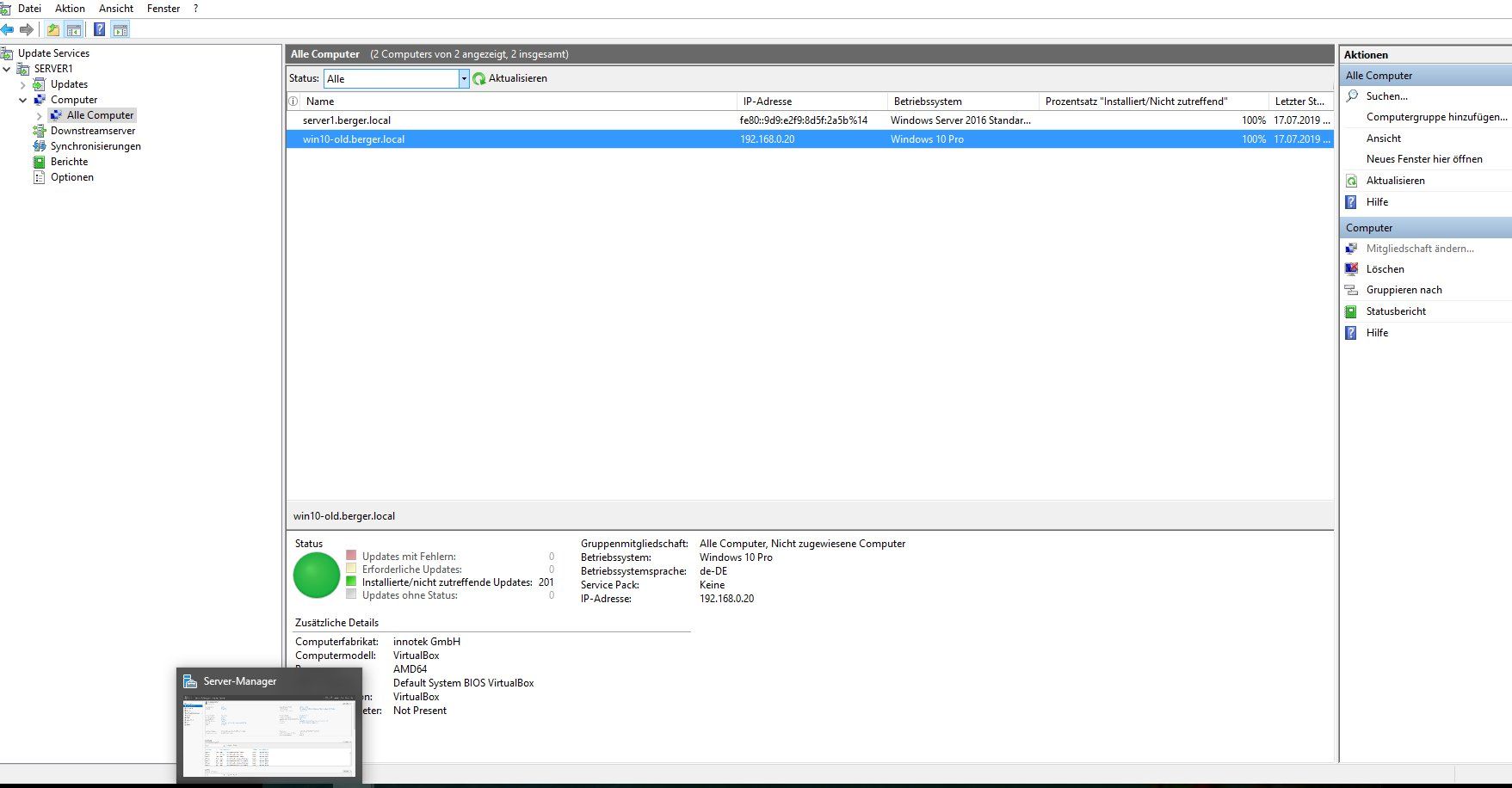Image resolution: width=1512 pixels, height=788 pixels.
Task: Select the Computer node in tree
Action: click(74, 100)
